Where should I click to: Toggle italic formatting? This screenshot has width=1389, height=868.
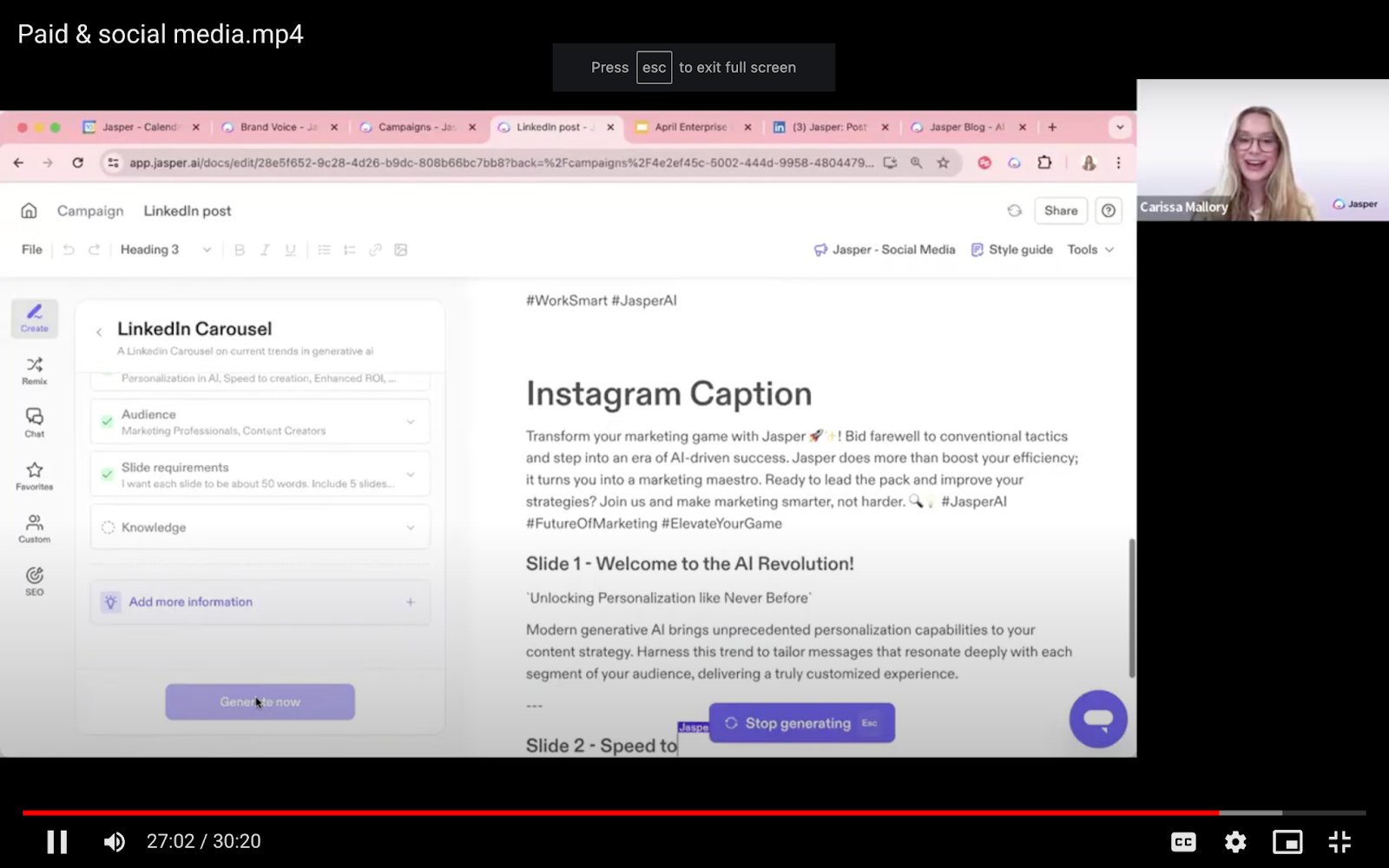pos(265,249)
